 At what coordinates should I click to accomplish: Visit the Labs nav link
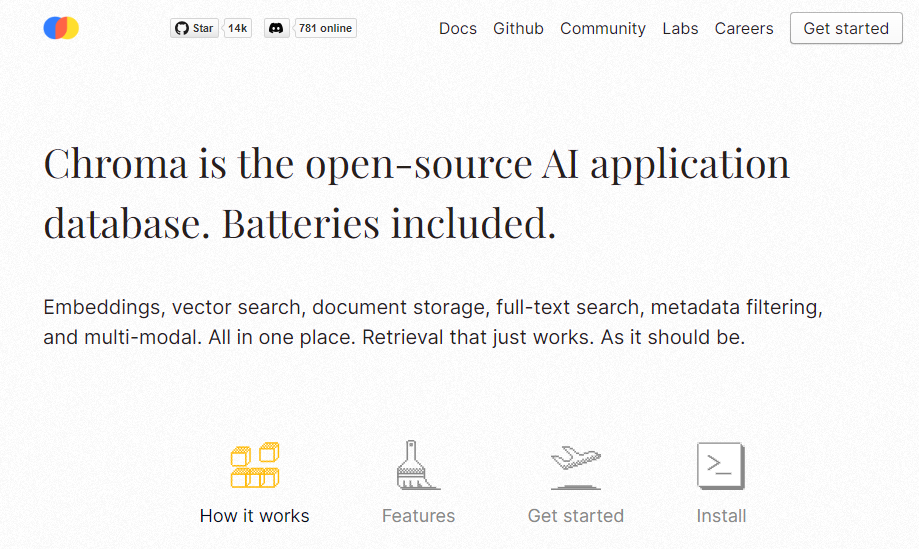[680, 28]
